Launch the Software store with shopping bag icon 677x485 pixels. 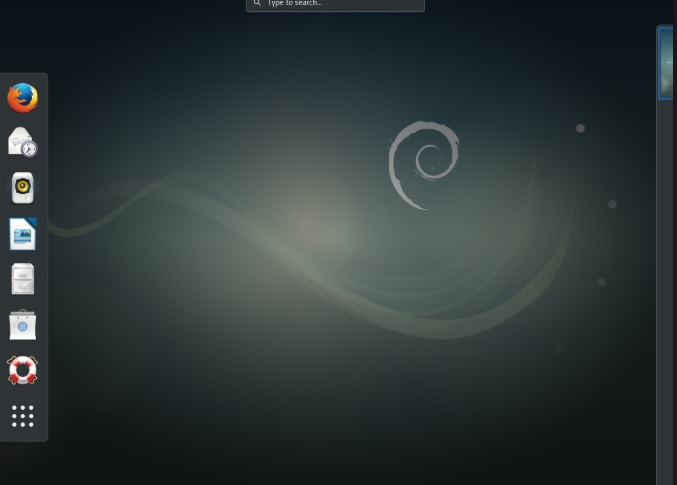pyautogui.click(x=22, y=325)
